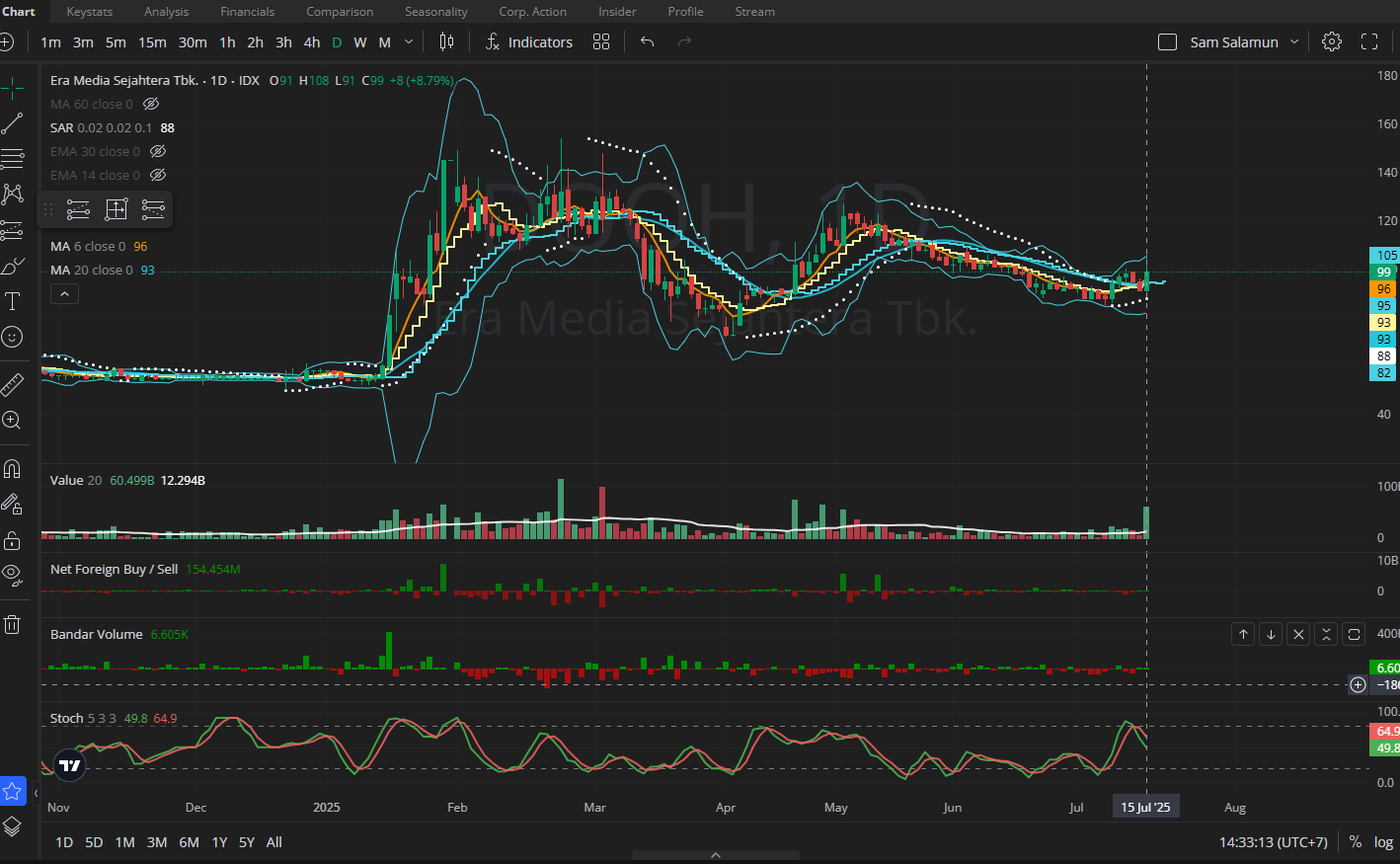Click the 15 Jul '25 date marker

tap(1145, 807)
